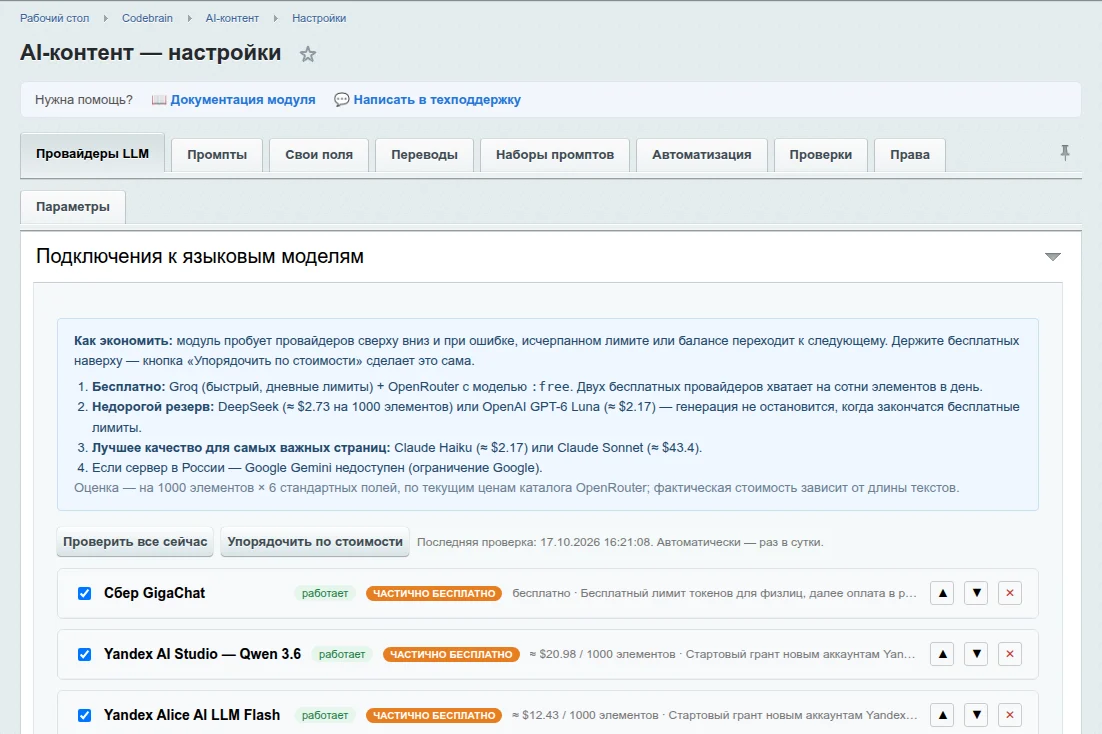Screen dimensions: 1102x734
Task: Move Yandex AI Studio — Qwen 3.6 down
Action: (x=976, y=655)
